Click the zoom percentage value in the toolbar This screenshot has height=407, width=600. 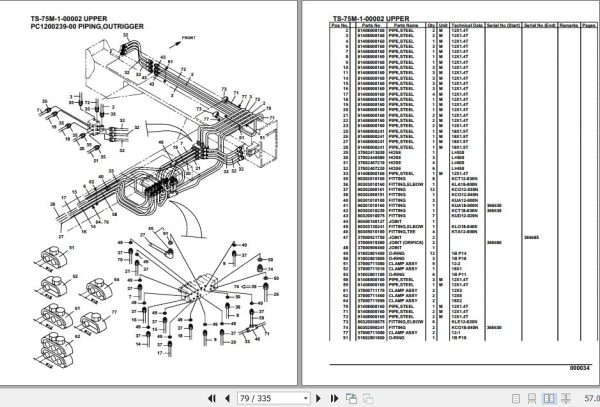(592, 398)
